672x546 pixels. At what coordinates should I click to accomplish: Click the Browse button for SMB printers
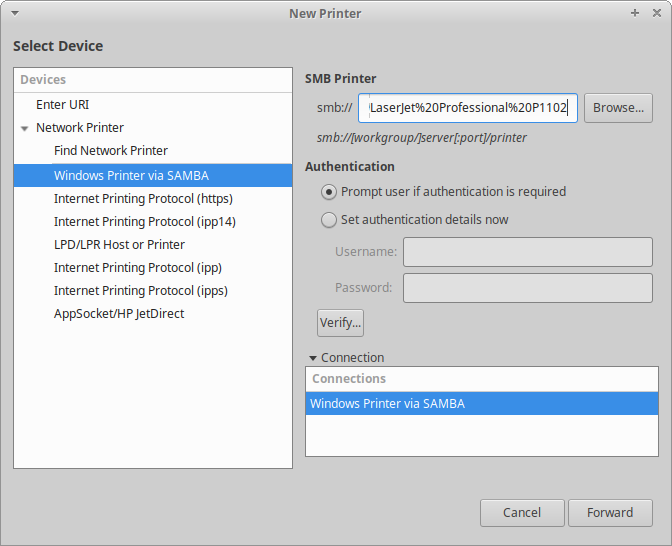pyautogui.click(x=618, y=107)
